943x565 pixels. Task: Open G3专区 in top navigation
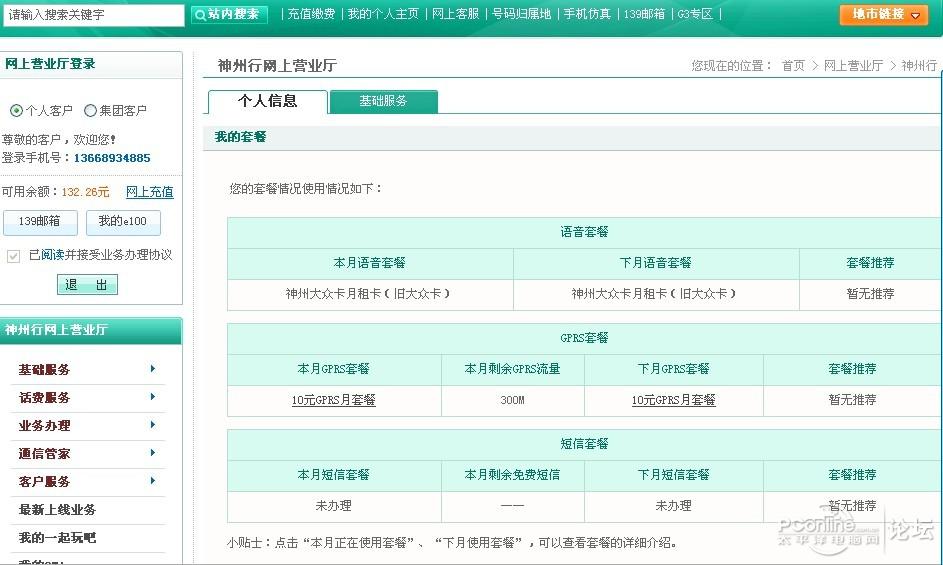pyautogui.click(x=695, y=14)
